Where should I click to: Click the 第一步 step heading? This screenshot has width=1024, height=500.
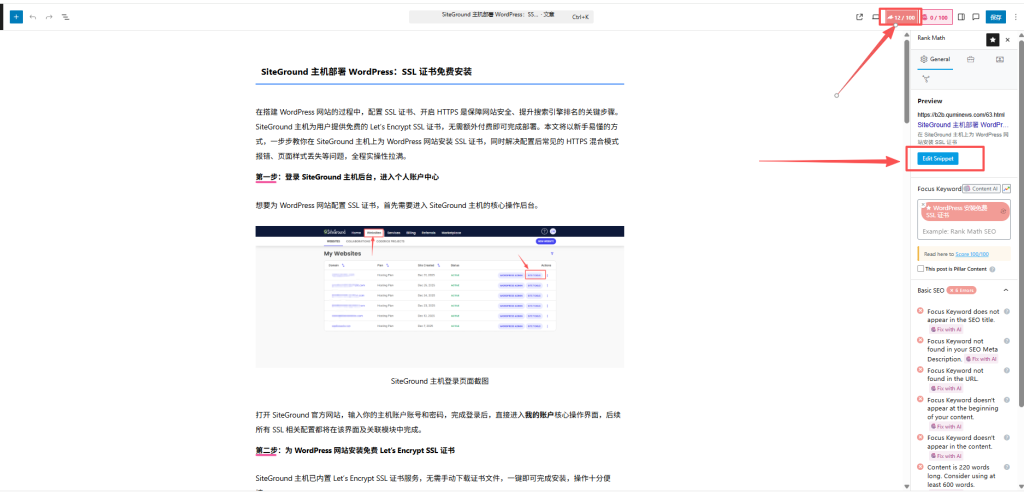coord(347,177)
